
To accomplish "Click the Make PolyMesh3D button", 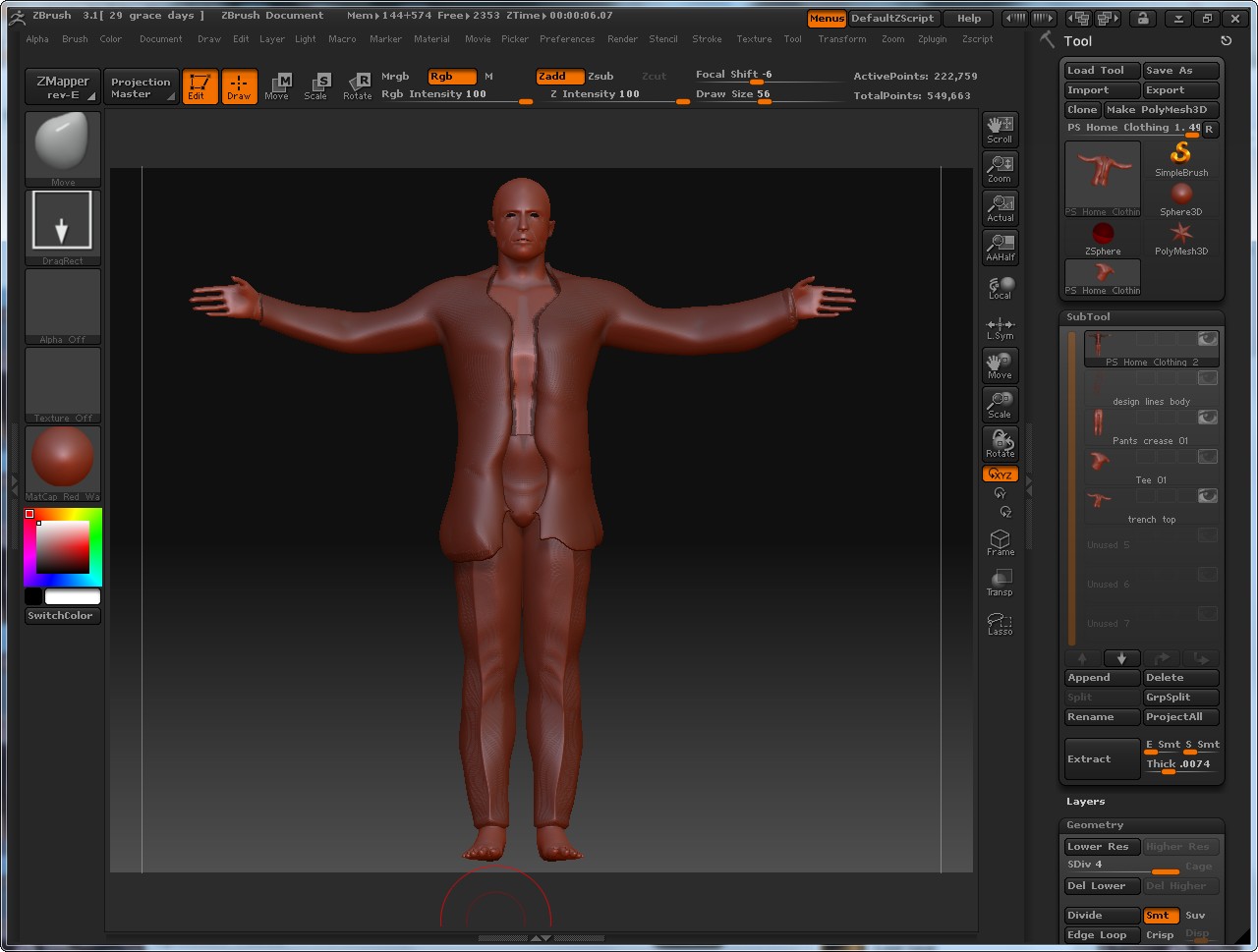I will (x=1161, y=110).
